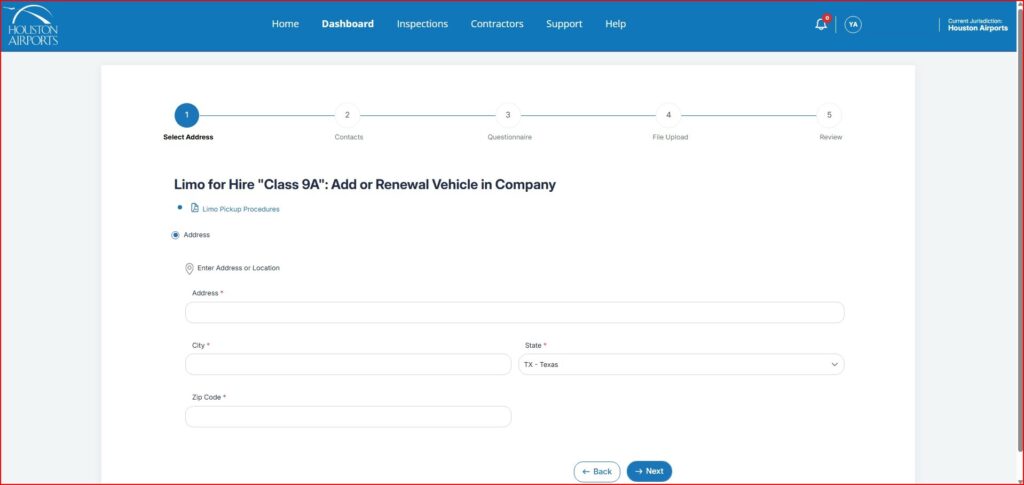Click the Back button
The height and width of the screenshot is (485, 1024).
pos(597,471)
